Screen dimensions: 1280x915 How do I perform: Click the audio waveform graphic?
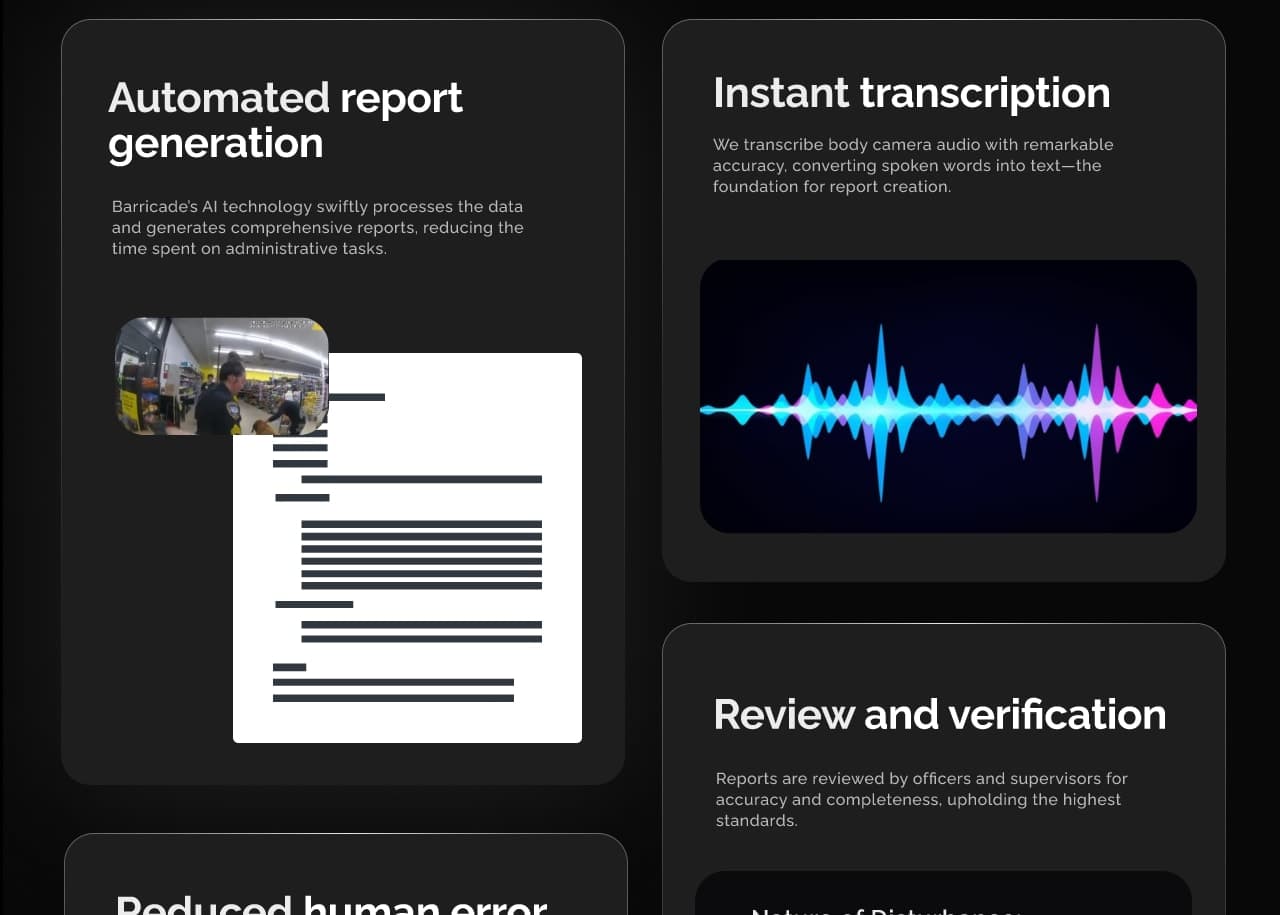[x=948, y=396]
